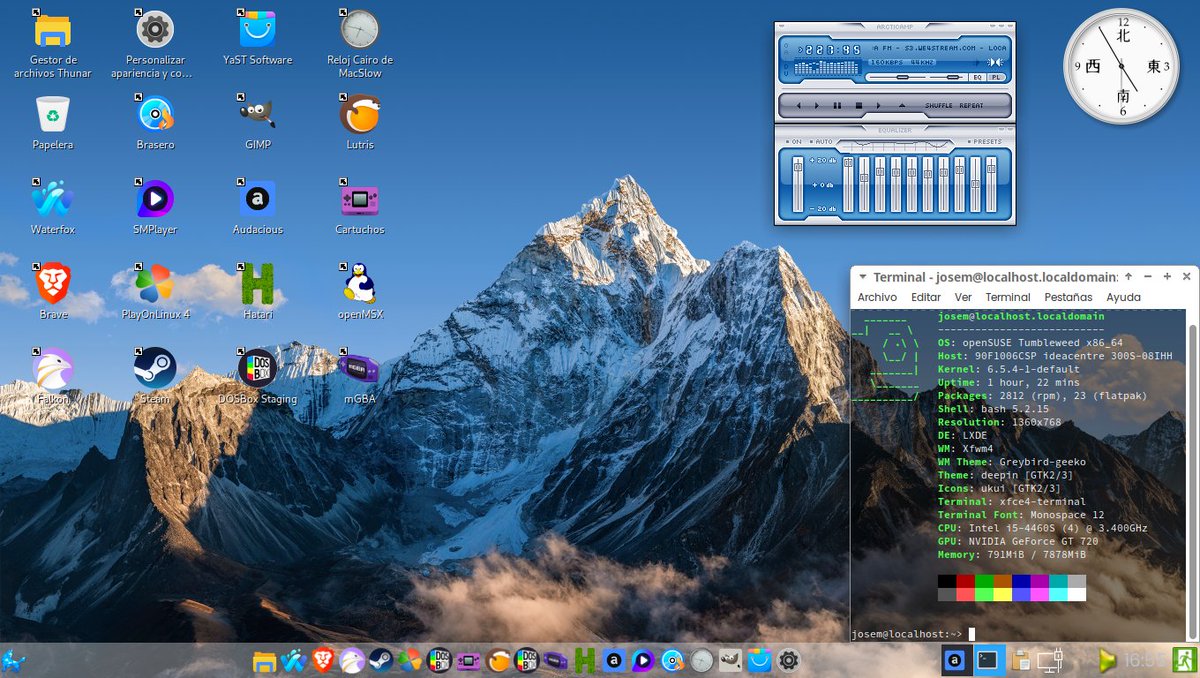Screen dimensions: 1200x678
Task: Click the eject open-file button
Action: coord(902,106)
